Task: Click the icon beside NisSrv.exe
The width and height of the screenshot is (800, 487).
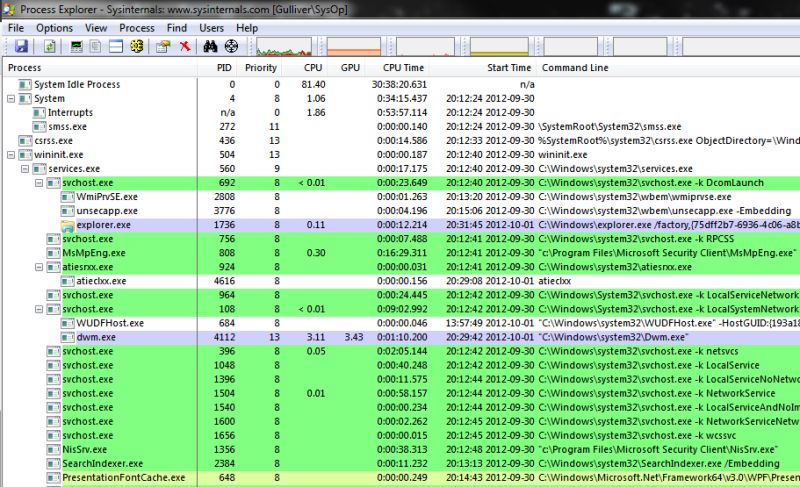Action: pyautogui.click(x=53, y=450)
